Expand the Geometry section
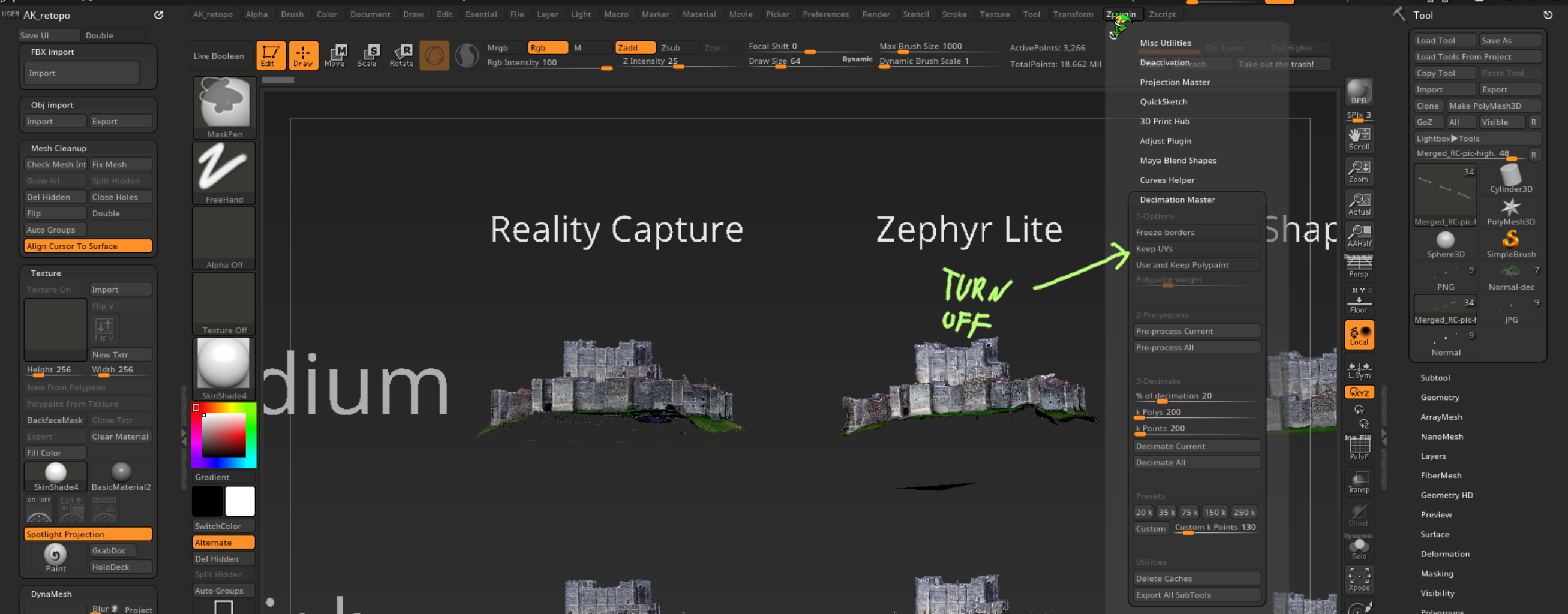1568x614 pixels. [1440, 397]
